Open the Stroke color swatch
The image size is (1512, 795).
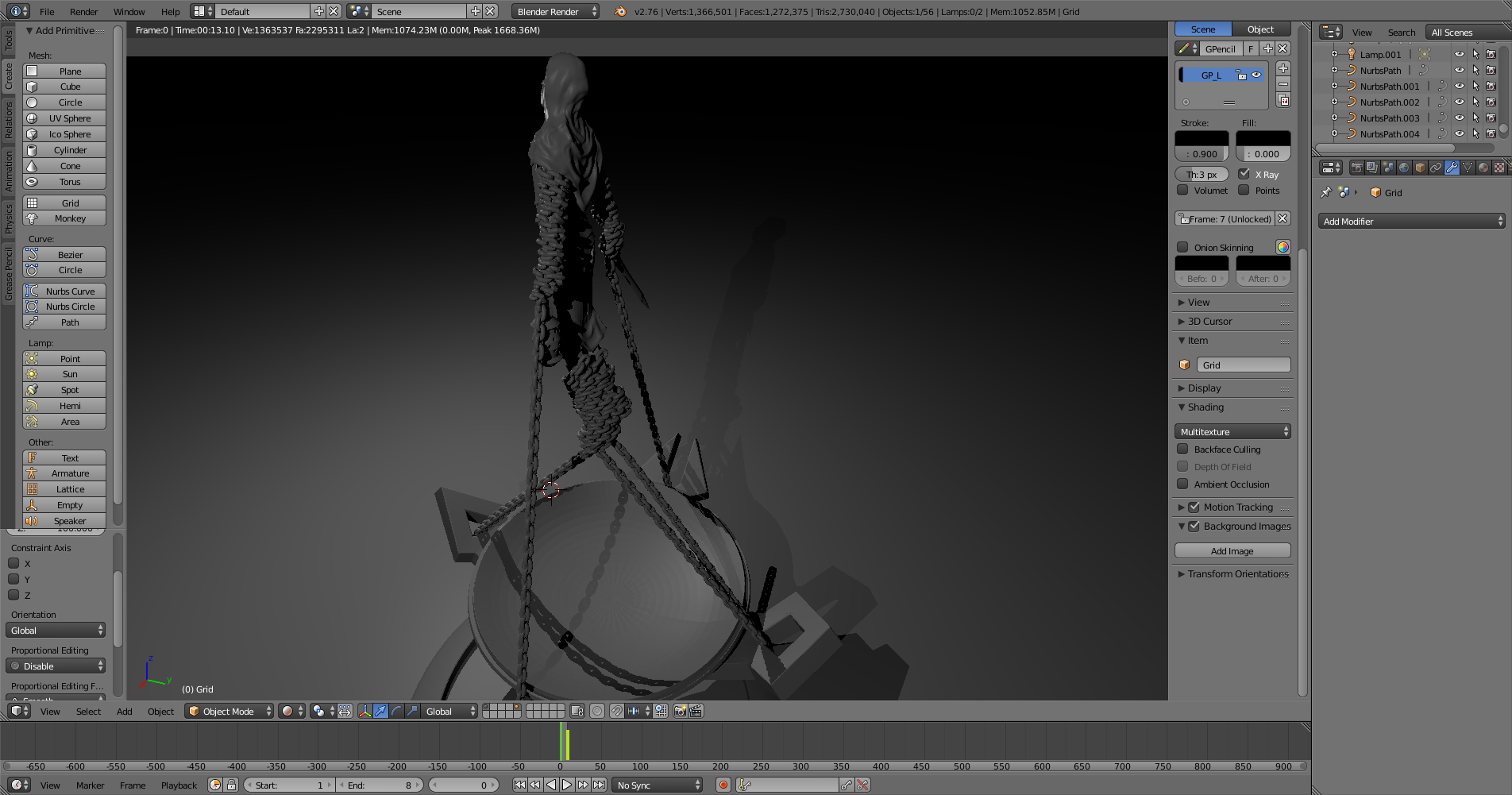pos(1201,138)
